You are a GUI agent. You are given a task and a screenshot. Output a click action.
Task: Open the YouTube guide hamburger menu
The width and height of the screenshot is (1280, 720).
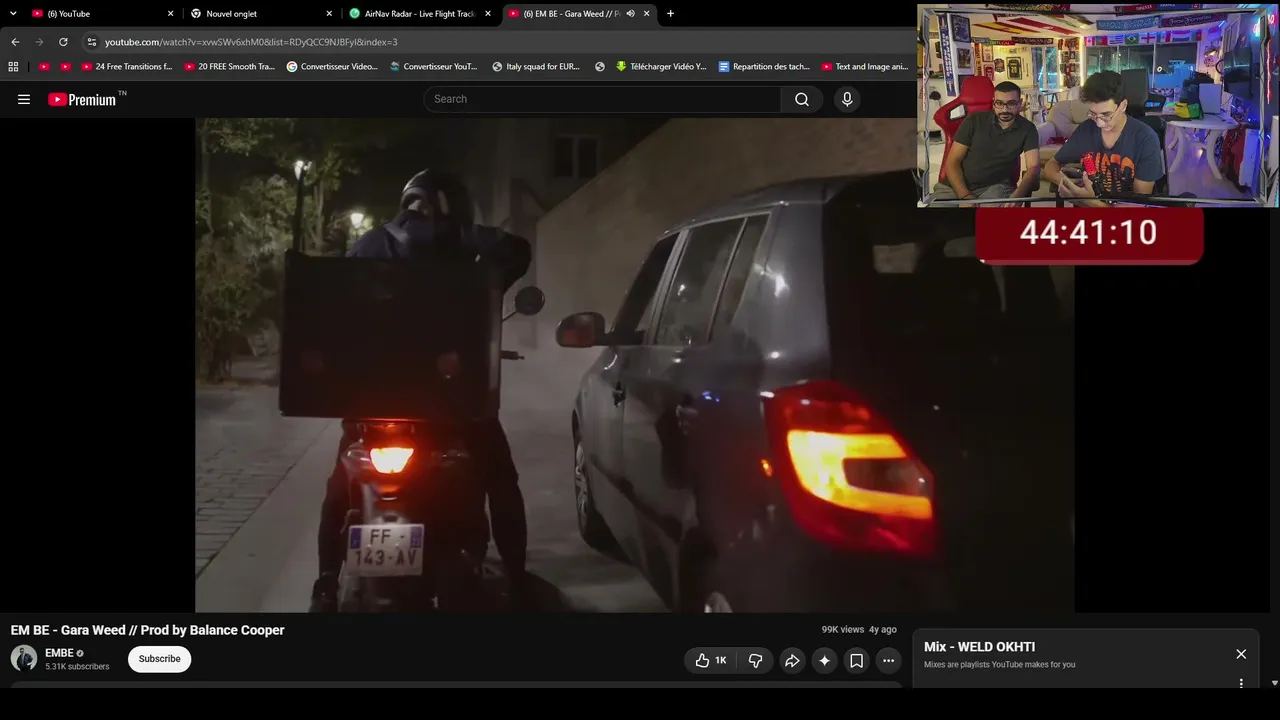pos(24,99)
